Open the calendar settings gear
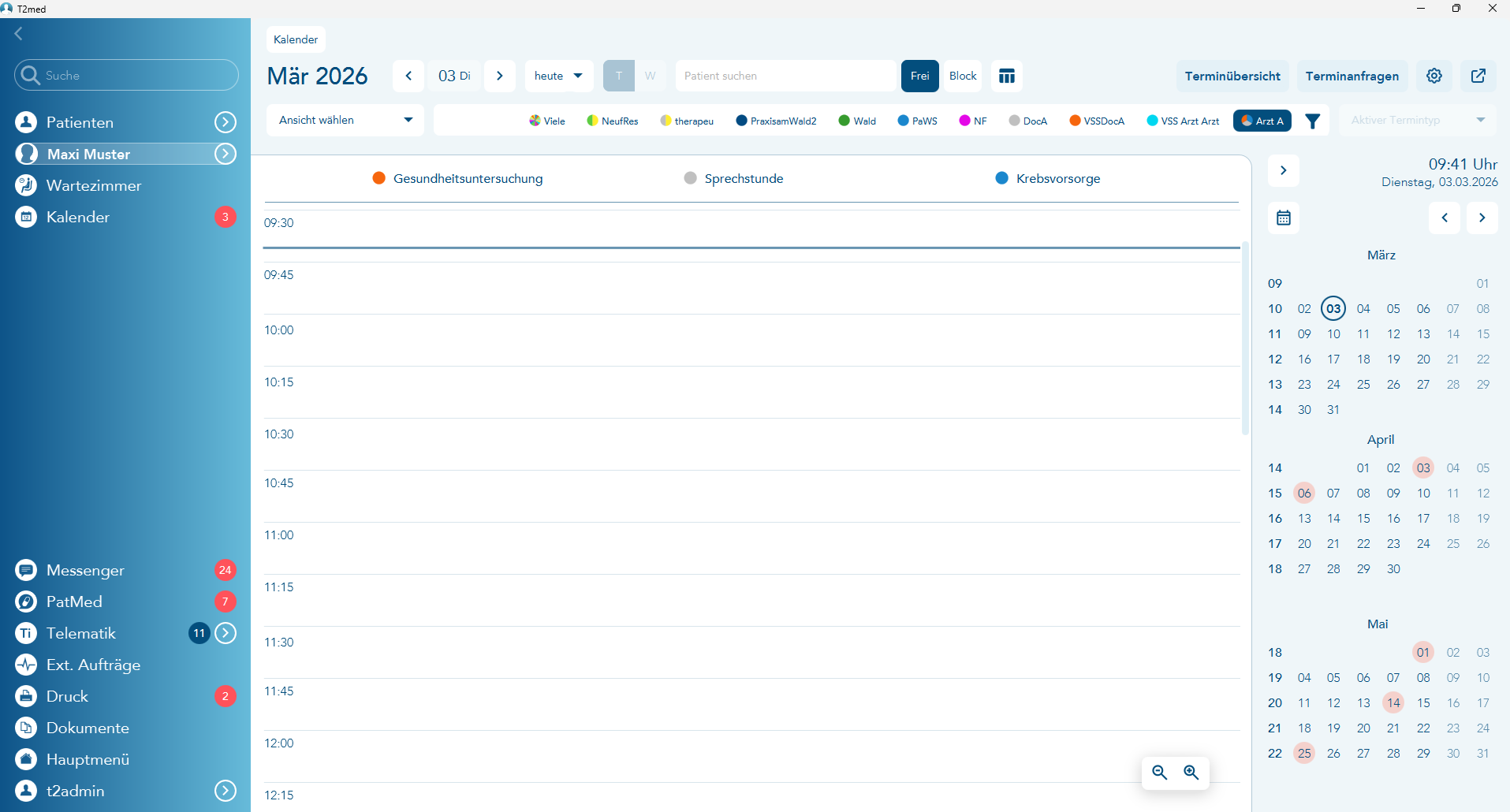The height and width of the screenshot is (812, 1510). click(1434, 76)
